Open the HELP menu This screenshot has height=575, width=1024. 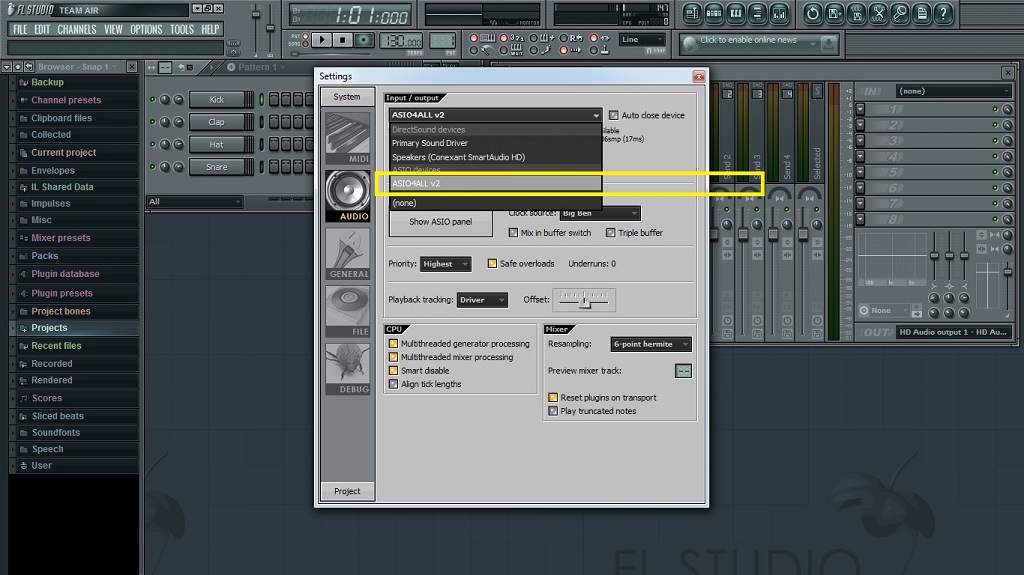point(210,29)
